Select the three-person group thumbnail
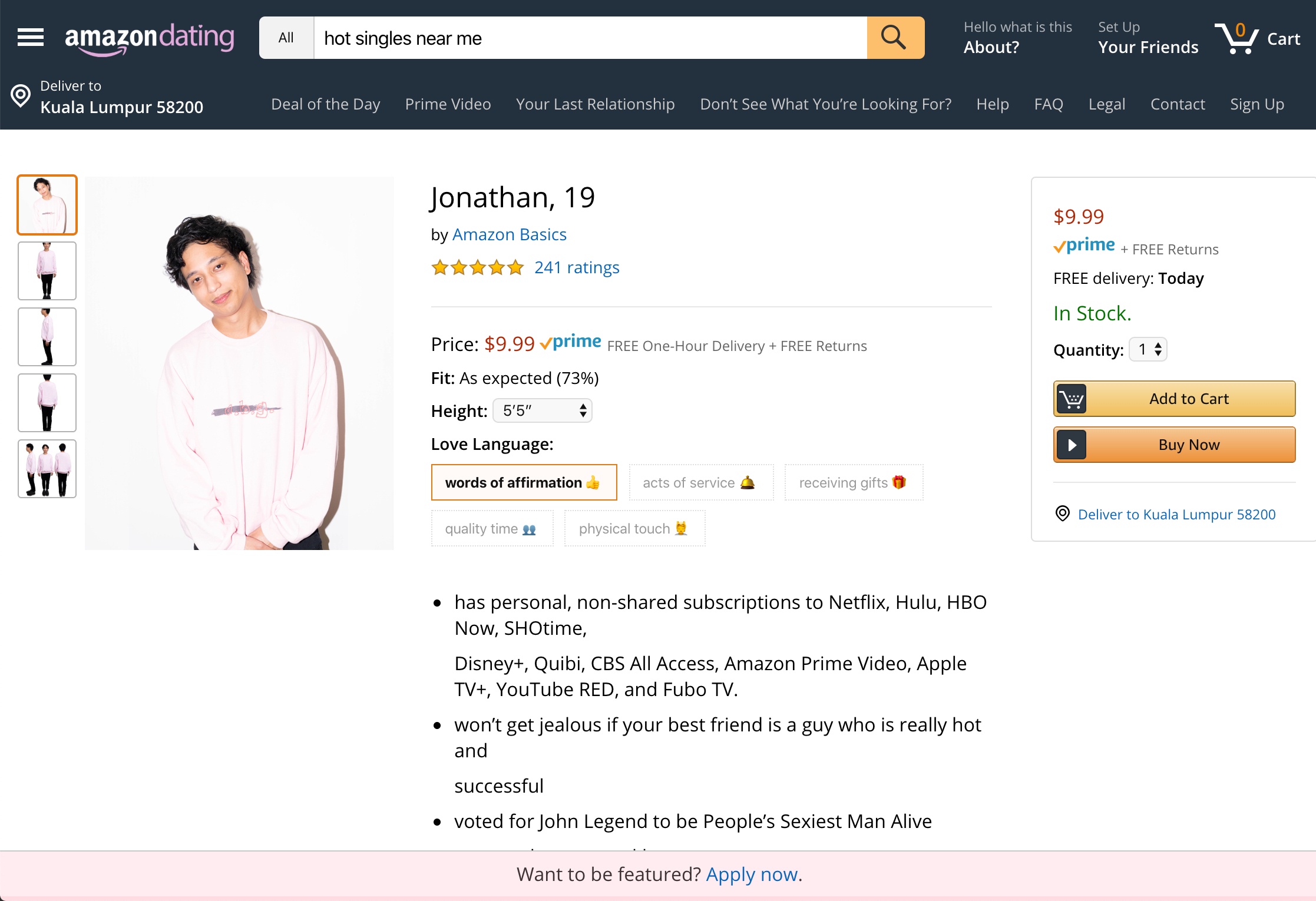The height and width of the screenshot is (901, 1316). 47,469
